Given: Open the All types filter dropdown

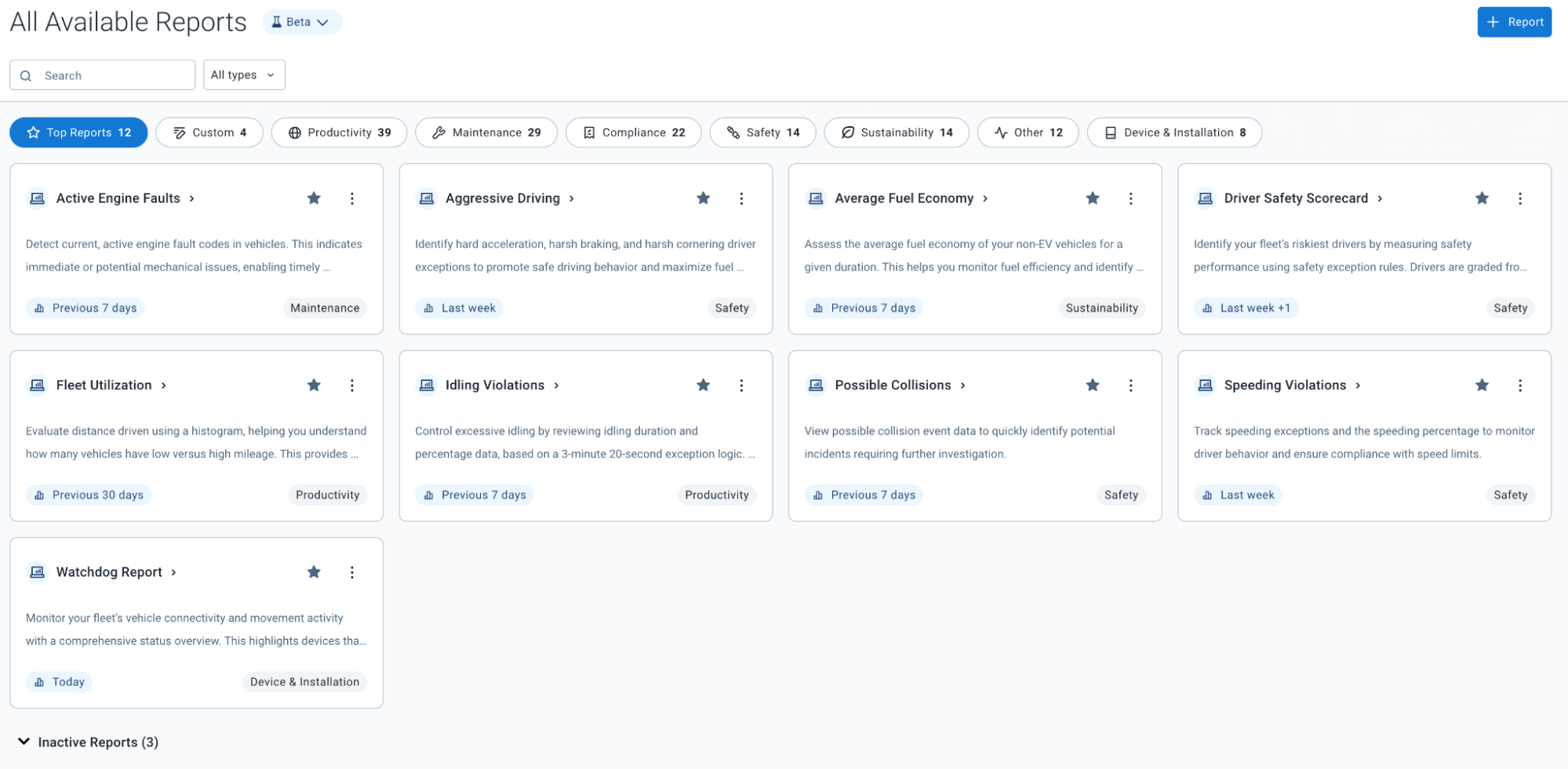Looking at the screenshot, I should coord(244,74).
